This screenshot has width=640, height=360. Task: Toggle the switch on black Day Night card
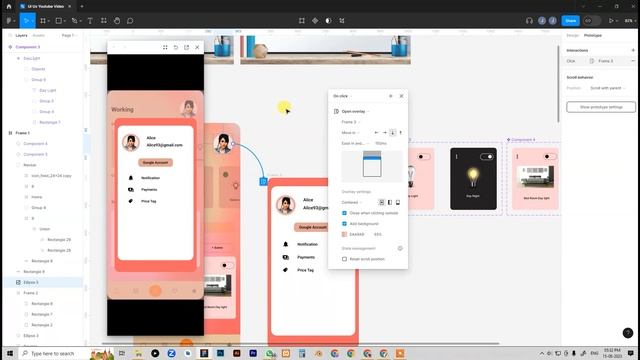point(487,157)
